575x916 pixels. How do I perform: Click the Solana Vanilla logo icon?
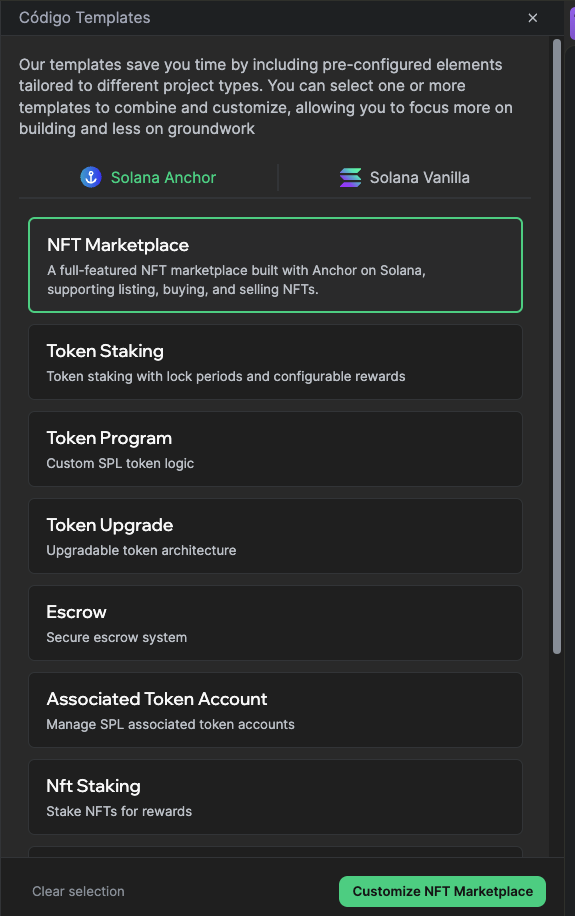(x=351, y=177)
